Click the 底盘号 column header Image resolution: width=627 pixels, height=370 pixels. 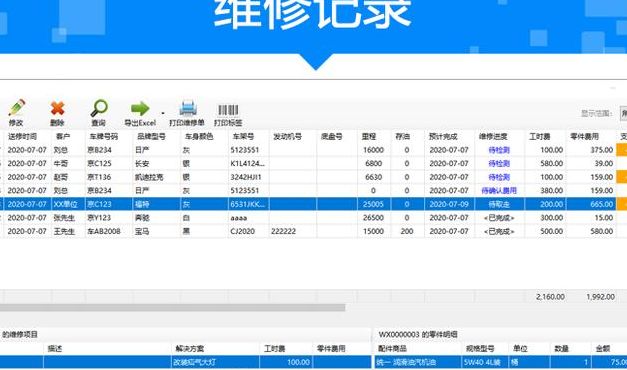tap(331, 136)
